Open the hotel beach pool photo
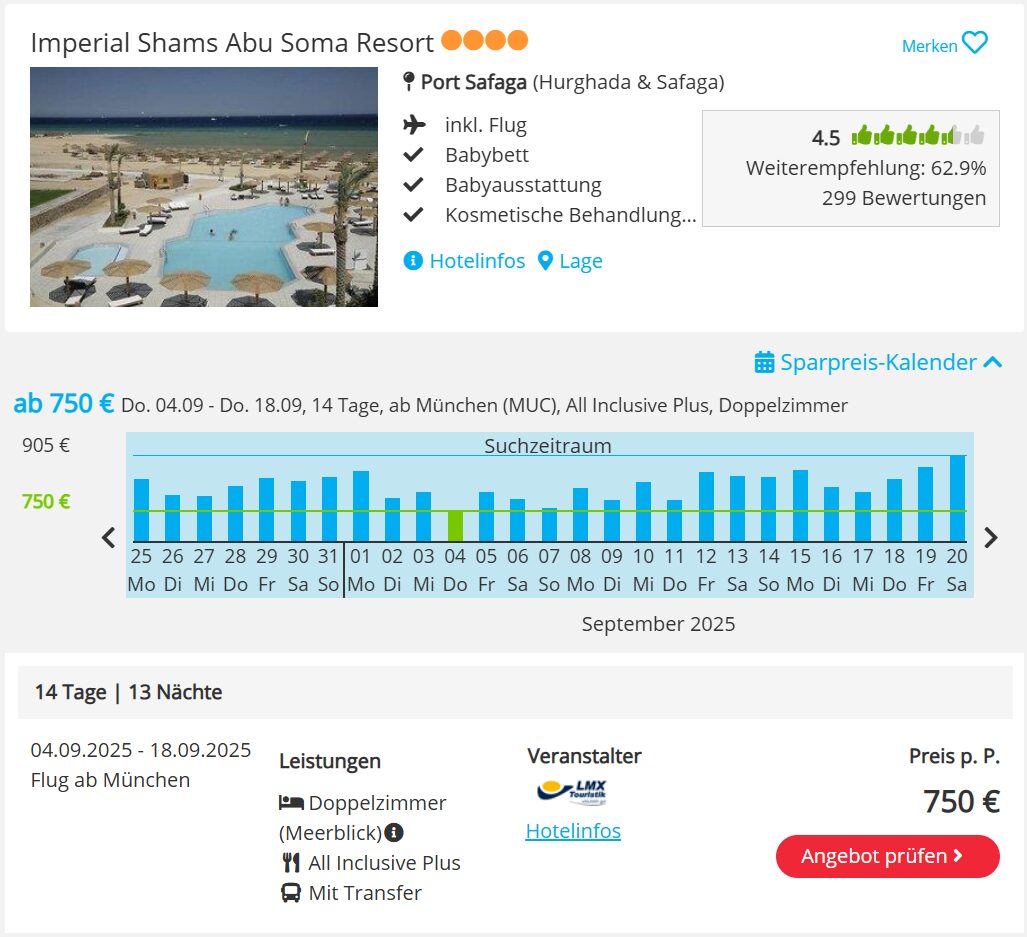1027x937 pixels. 204,187
